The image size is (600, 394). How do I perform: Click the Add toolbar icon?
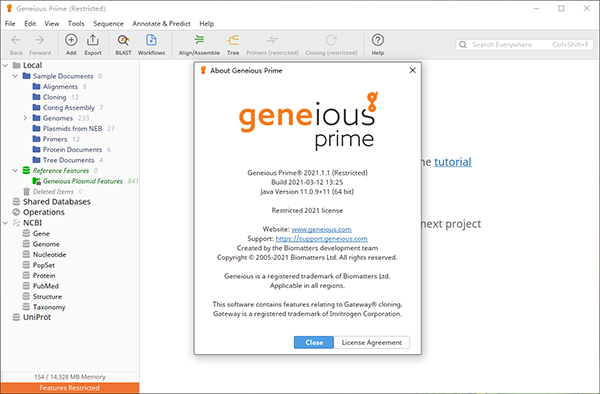71,40
